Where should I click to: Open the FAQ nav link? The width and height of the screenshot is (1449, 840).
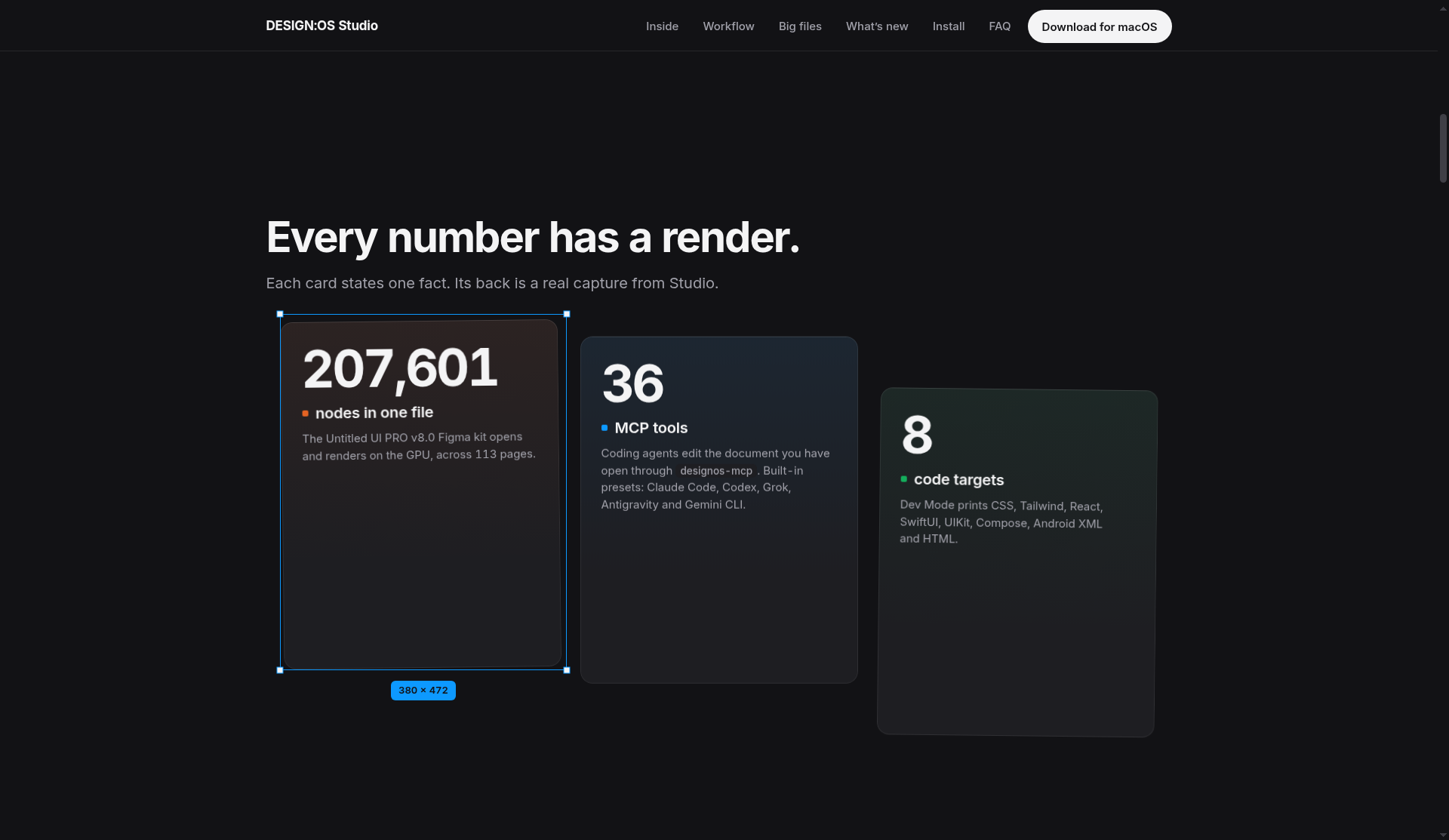[x=1000, y=26]
